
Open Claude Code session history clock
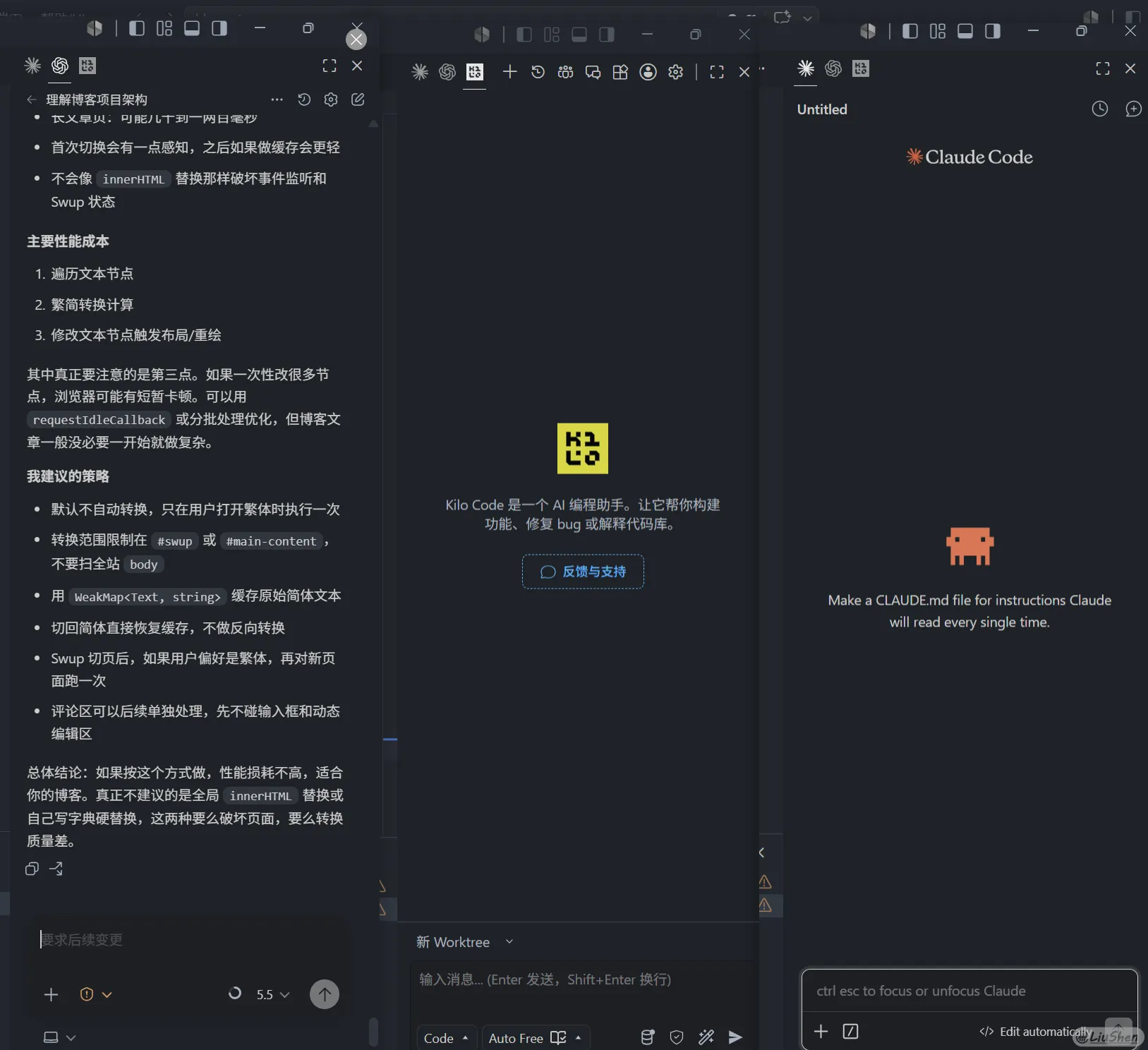[x=1100, y=109]
